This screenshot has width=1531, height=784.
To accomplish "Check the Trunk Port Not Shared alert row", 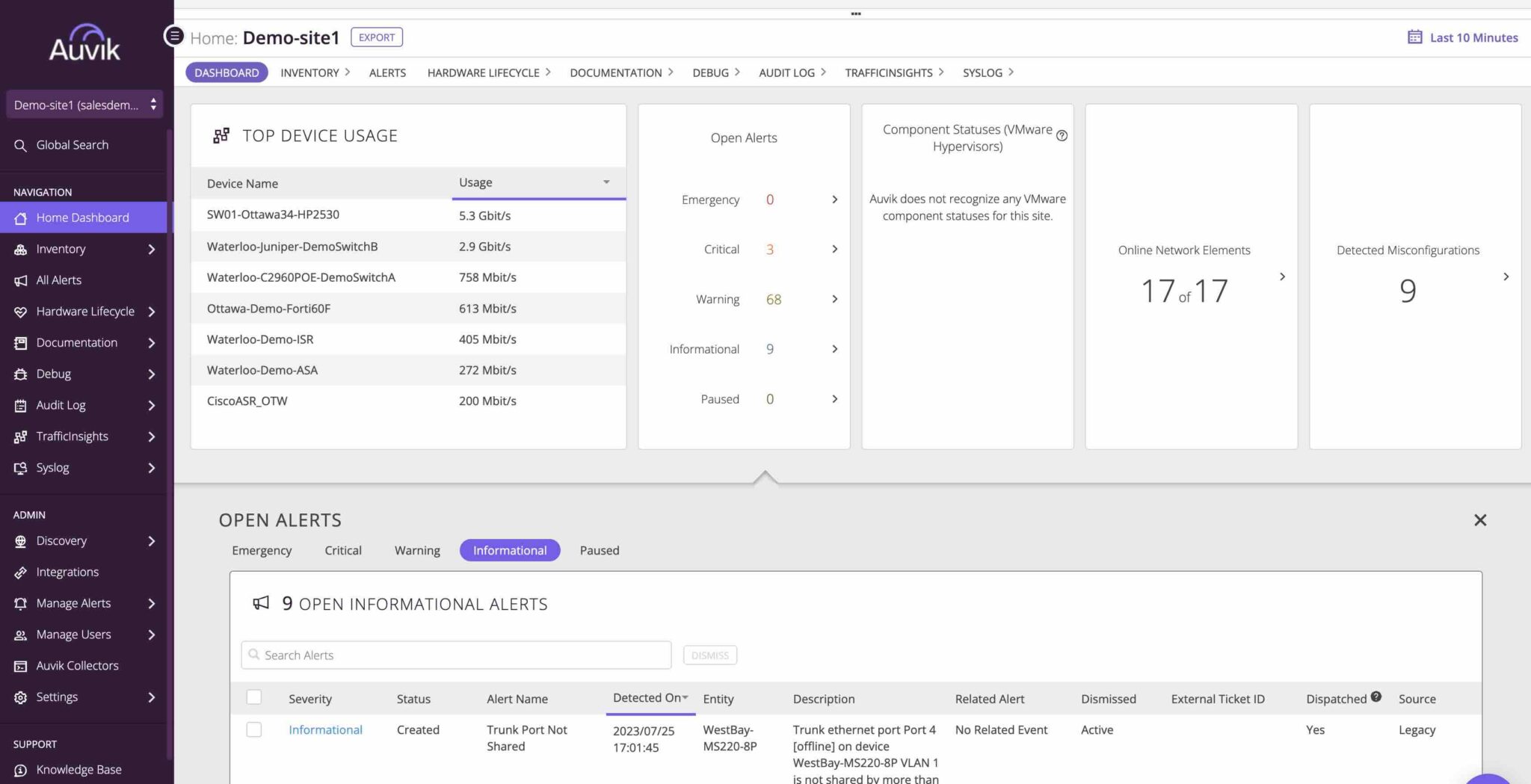I will pos(254,730).
